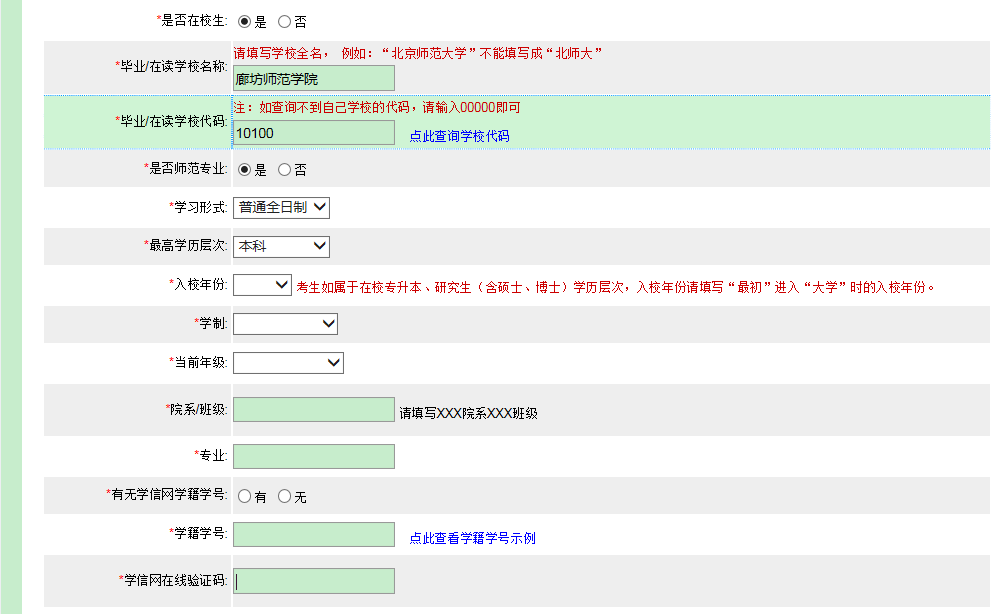Open the 当前年级 dropdown
Screen dimensions: 1004x614
288,362
